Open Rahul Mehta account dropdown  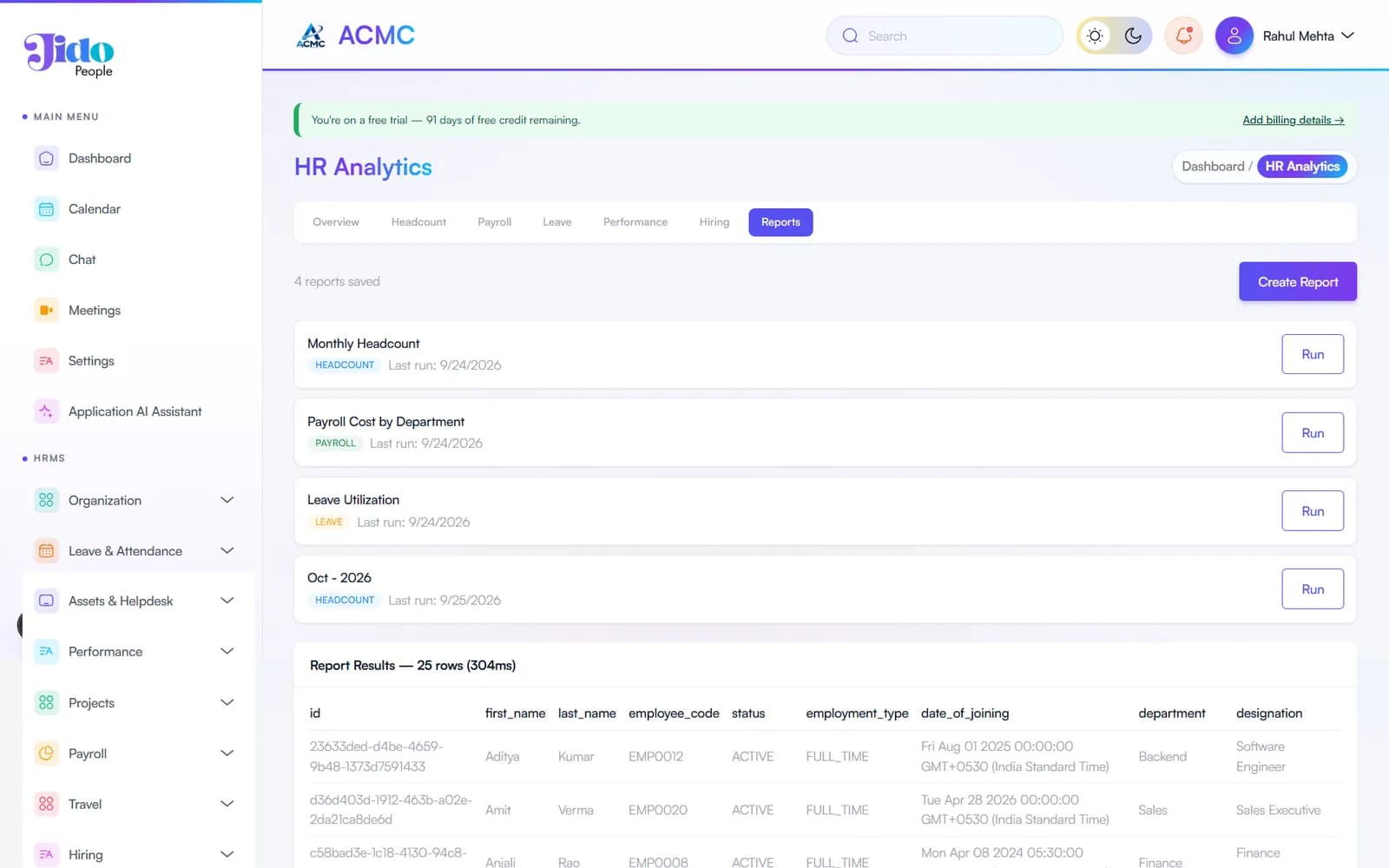click(x=1308, y=36)
